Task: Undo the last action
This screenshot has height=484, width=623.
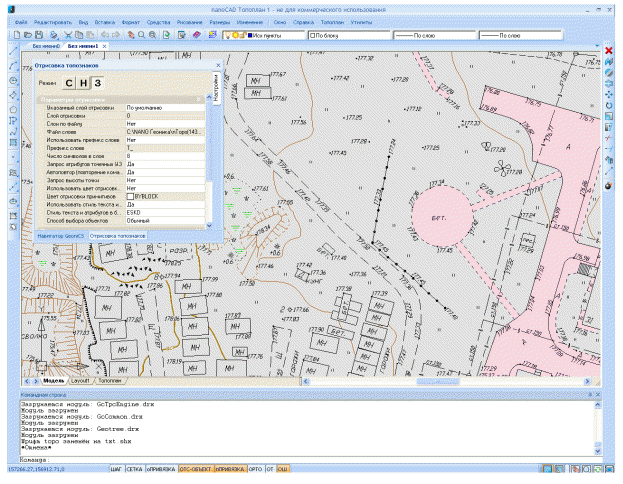Action: tap(105, 35)
